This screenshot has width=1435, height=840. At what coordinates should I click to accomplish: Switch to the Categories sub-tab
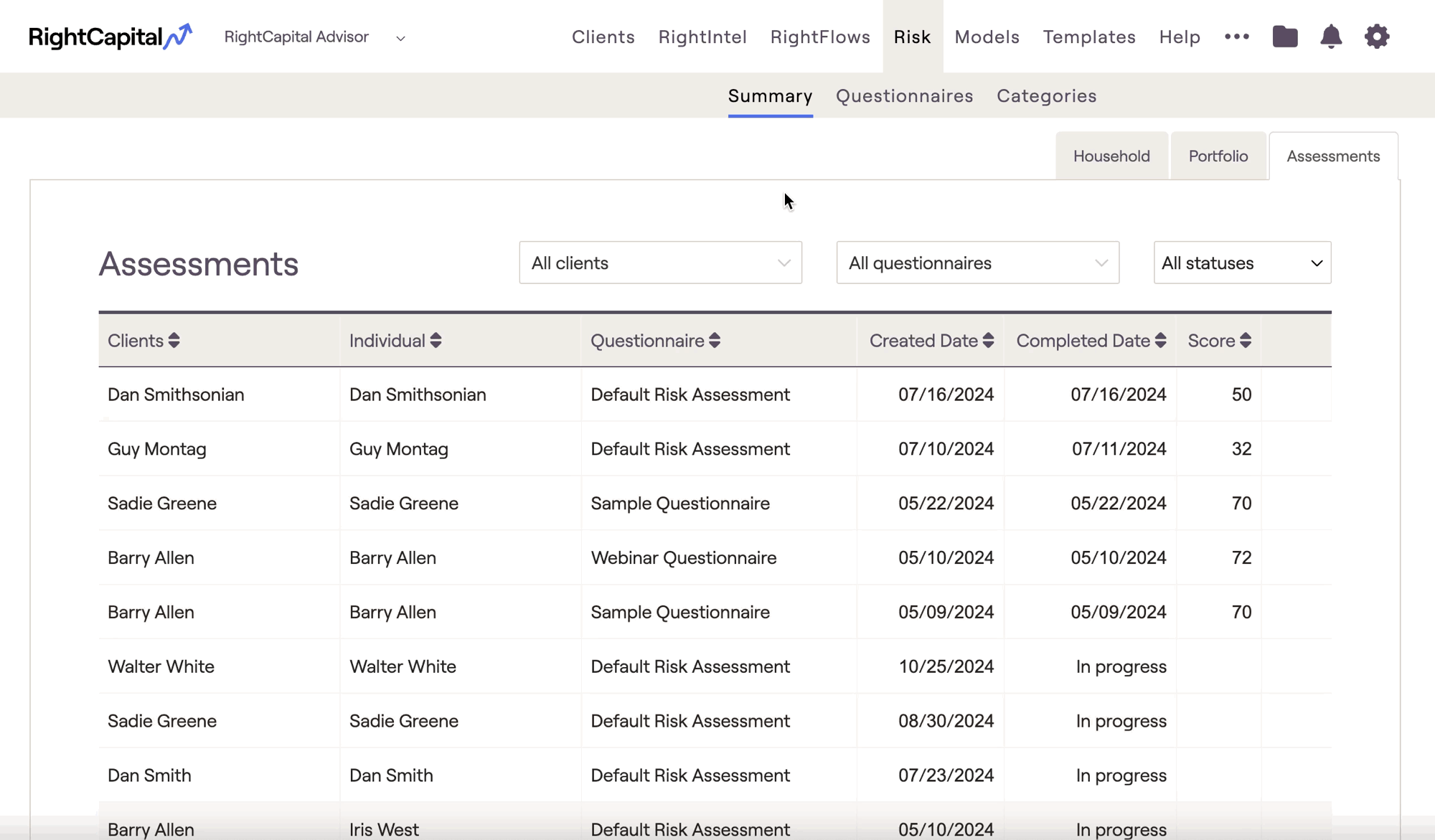(1046, 95)
